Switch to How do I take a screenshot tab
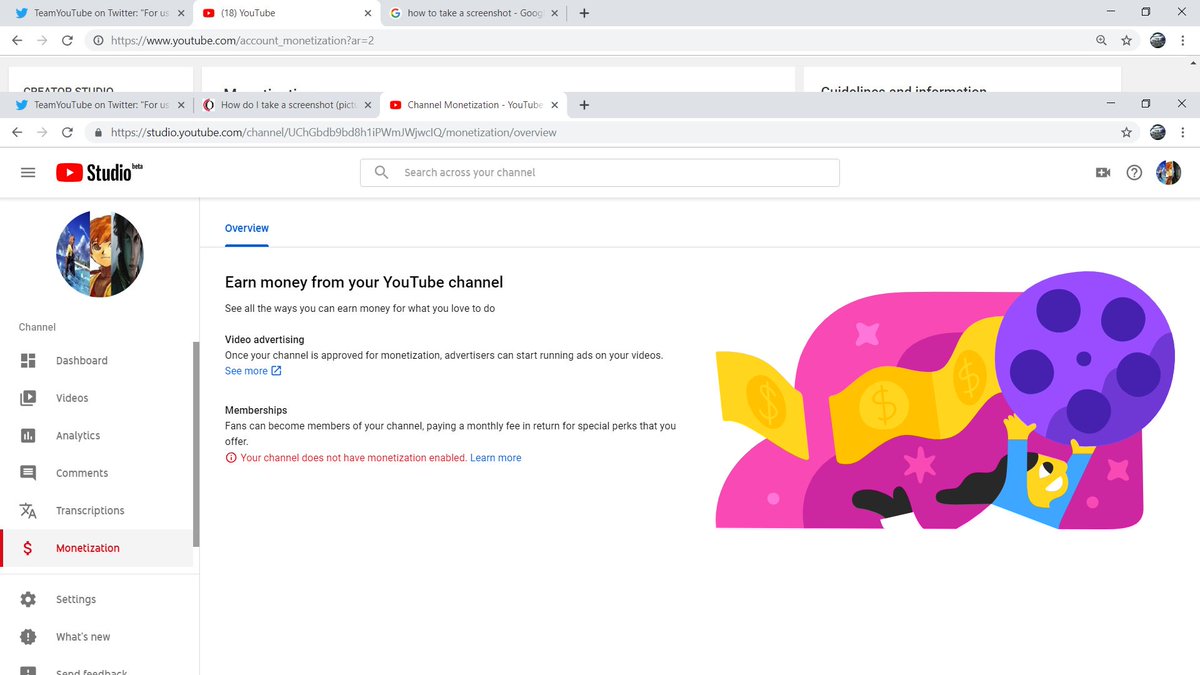1200x675 pixels. (x=288, y=105)
